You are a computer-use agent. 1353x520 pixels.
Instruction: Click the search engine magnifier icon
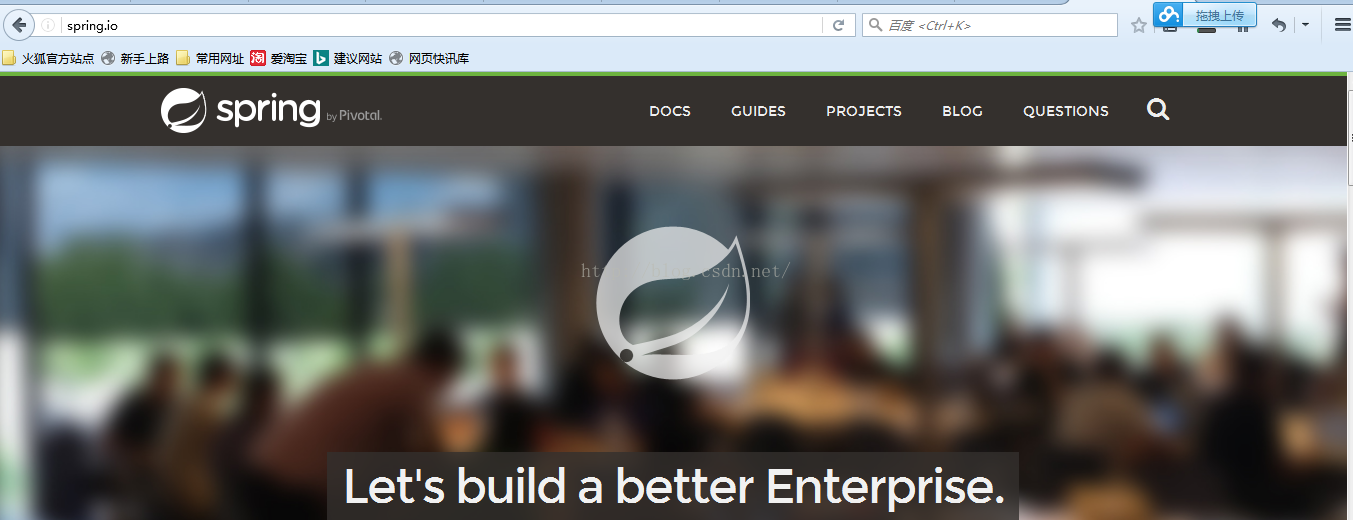pyautogui.click(x=875, y=25)
